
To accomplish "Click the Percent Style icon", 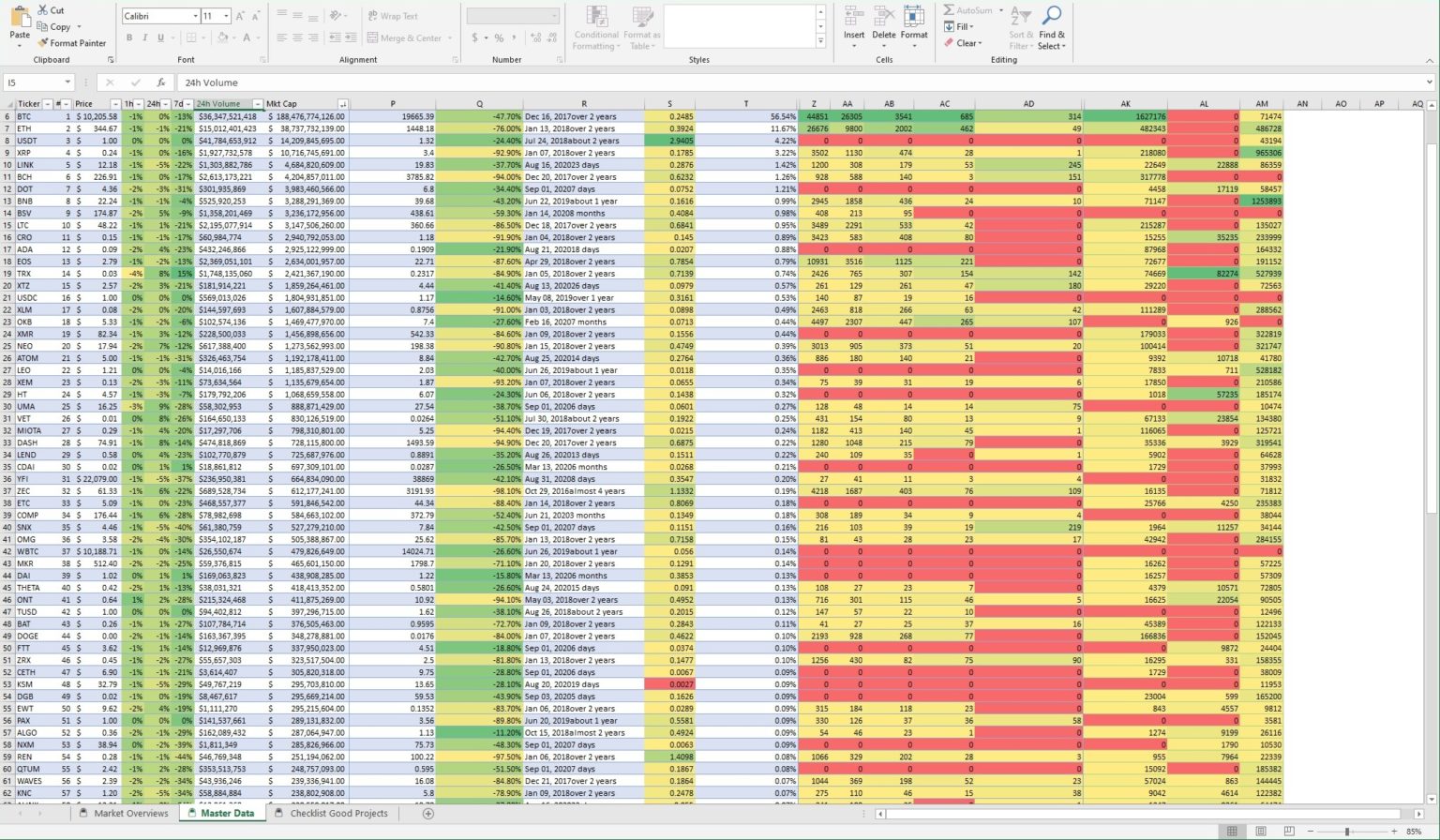I will 499,37.
